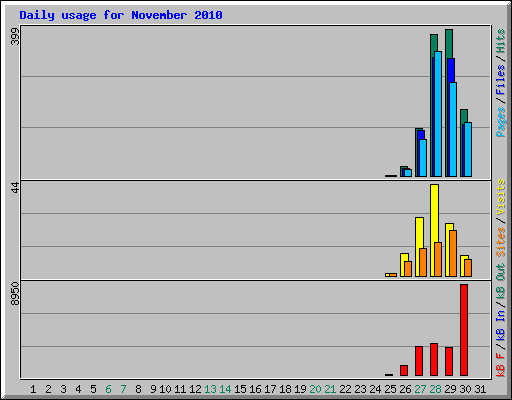Click the yellow Visits bar for day 27
This screenshot has width=512, height=400.
pos(418,233)
